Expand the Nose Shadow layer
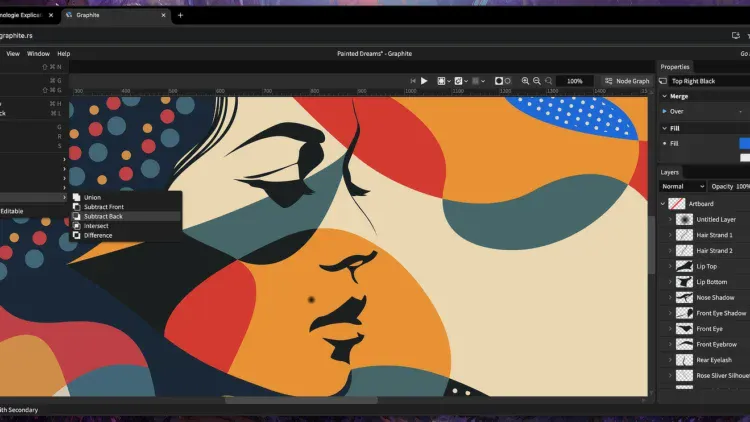 coord(670,298)
